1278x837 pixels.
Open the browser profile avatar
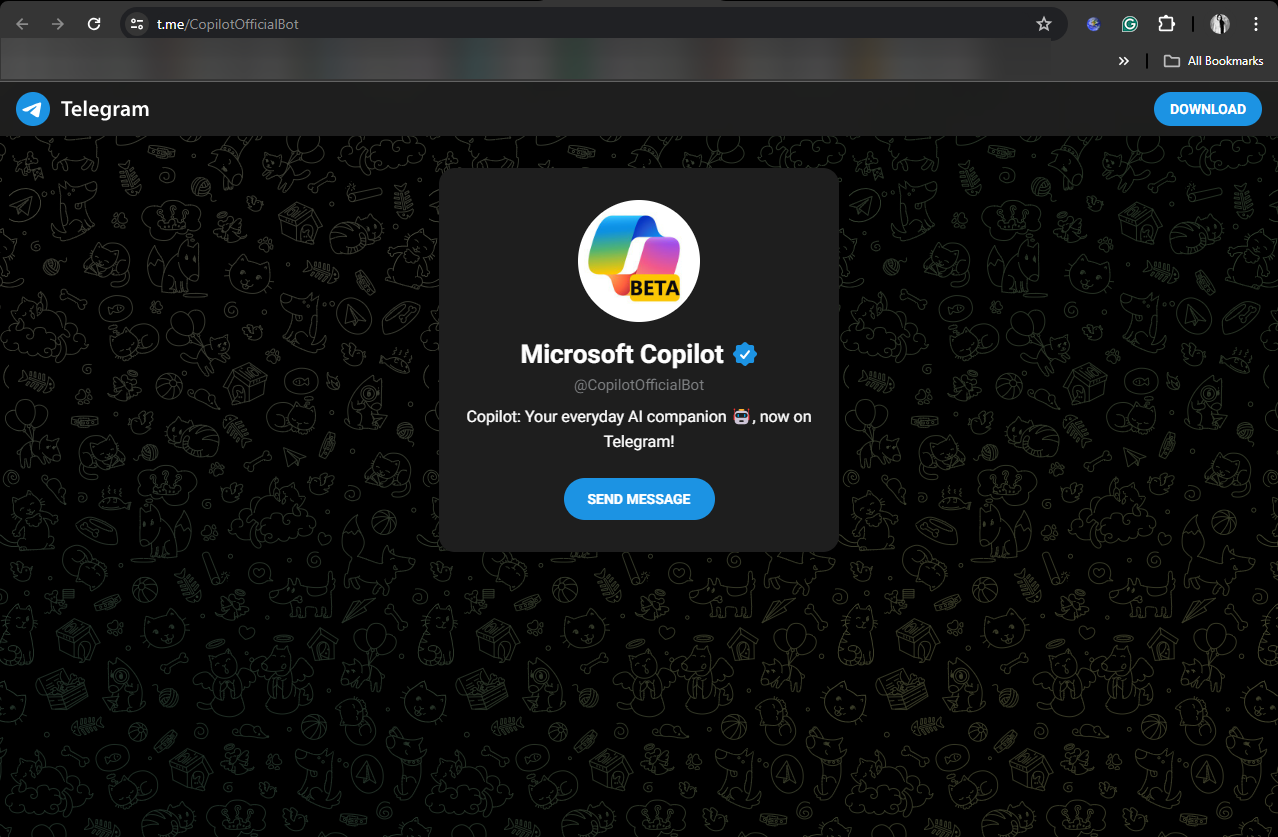[x=1220, y=24]
